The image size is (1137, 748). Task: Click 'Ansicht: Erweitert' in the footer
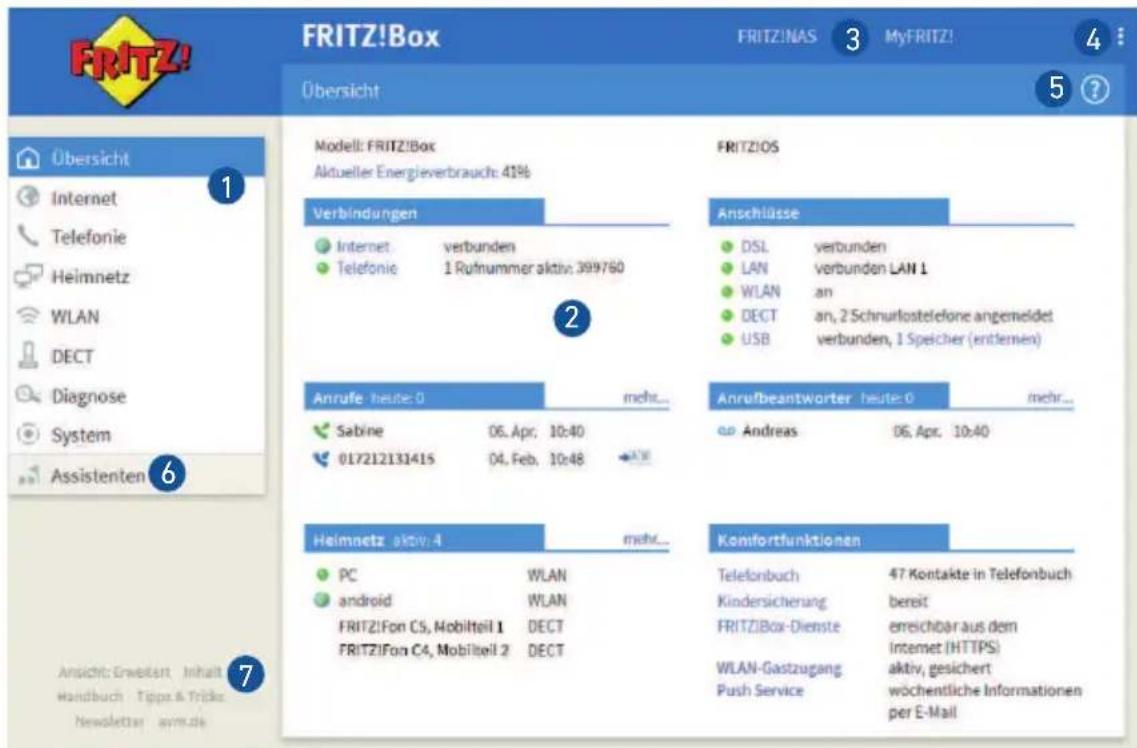(x=114, y=672)
